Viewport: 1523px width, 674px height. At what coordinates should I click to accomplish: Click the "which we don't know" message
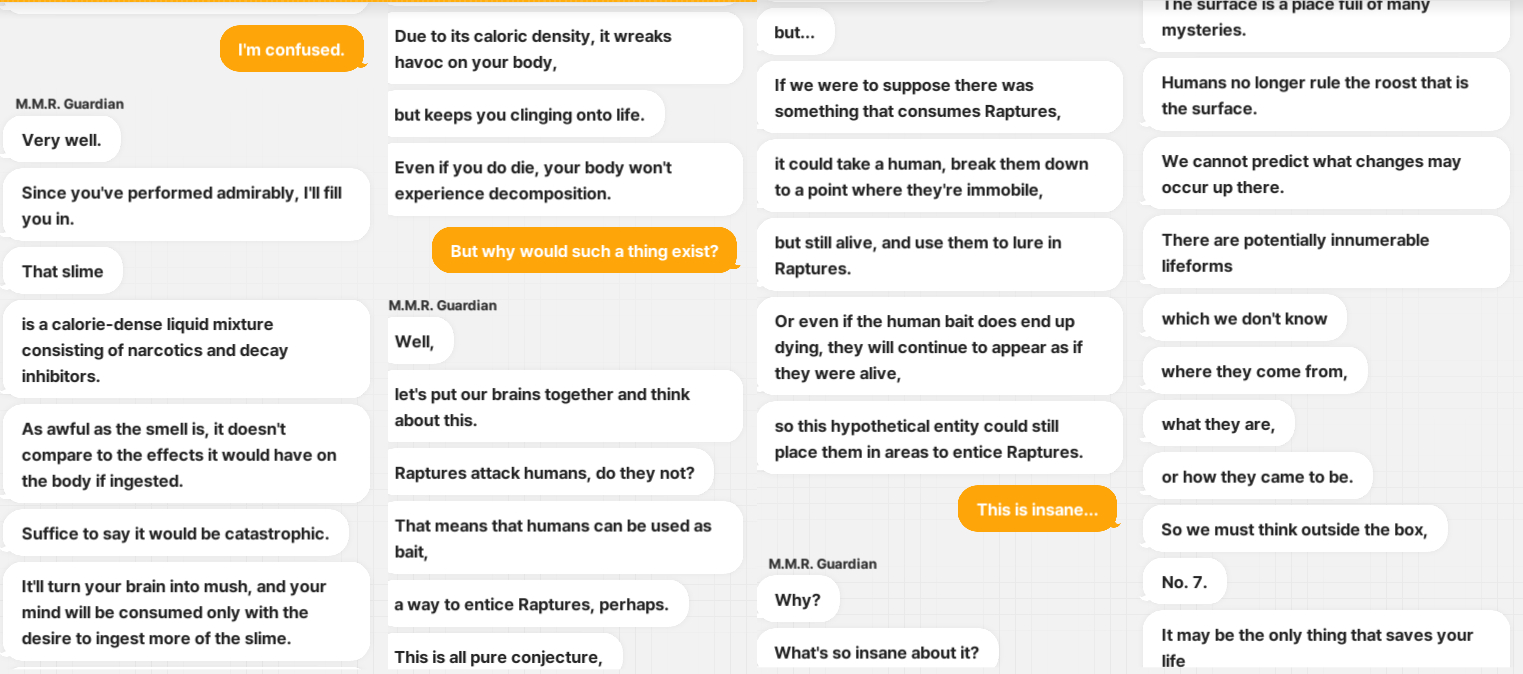(x=1245, y=318)
